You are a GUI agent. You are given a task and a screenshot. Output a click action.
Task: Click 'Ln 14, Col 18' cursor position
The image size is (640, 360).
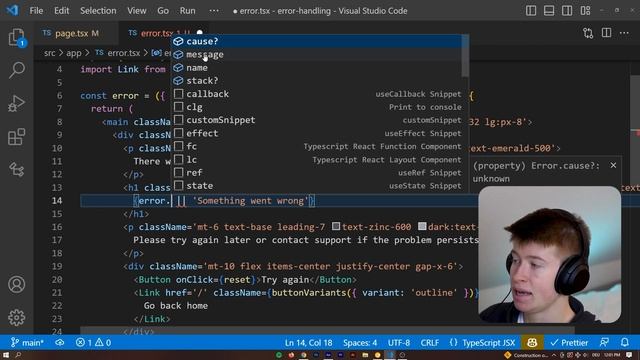coord(308,342)
